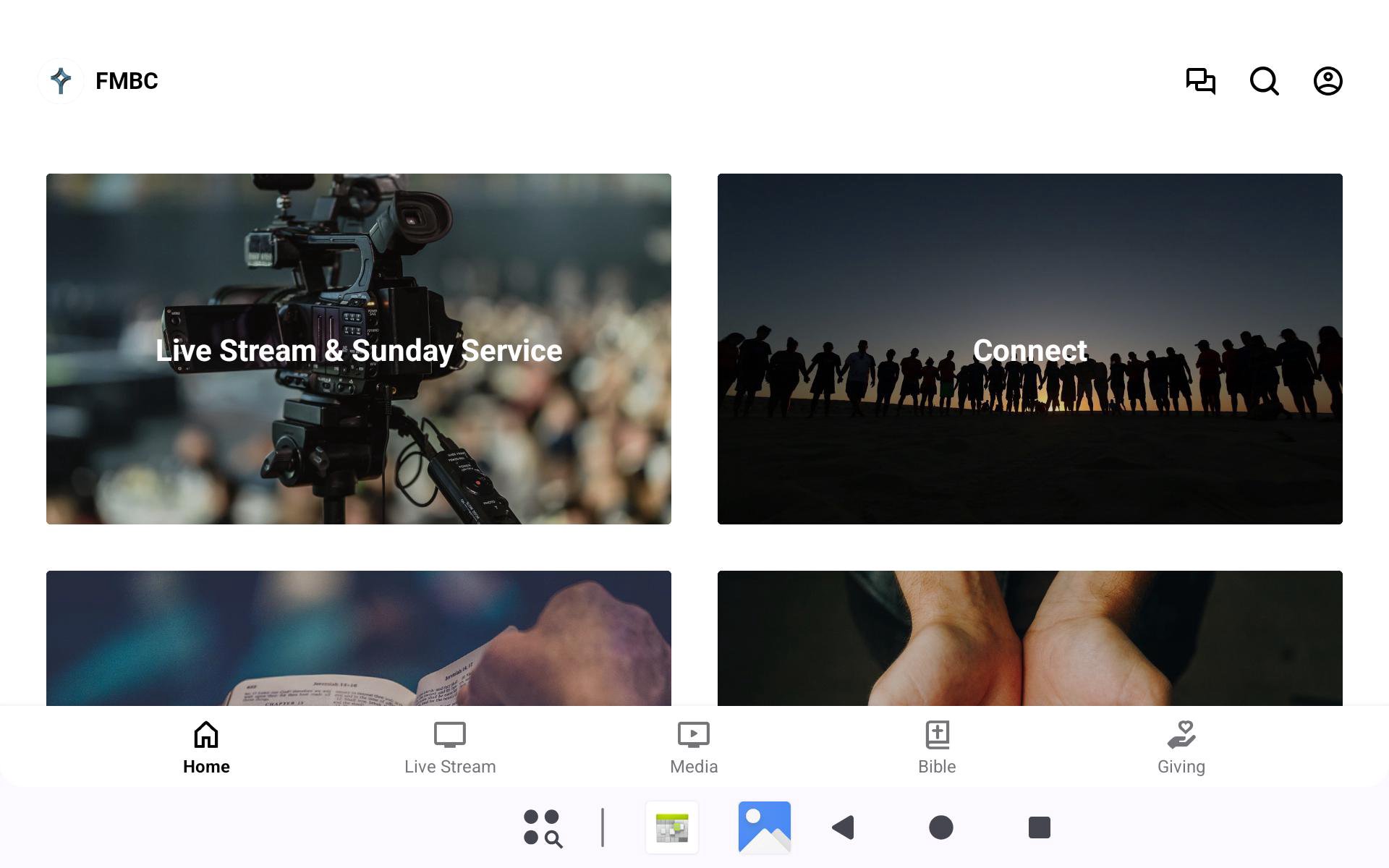The image size is (1389, 868).
Task: Open the app drawer search icon
Action: (x=543, y=827)
